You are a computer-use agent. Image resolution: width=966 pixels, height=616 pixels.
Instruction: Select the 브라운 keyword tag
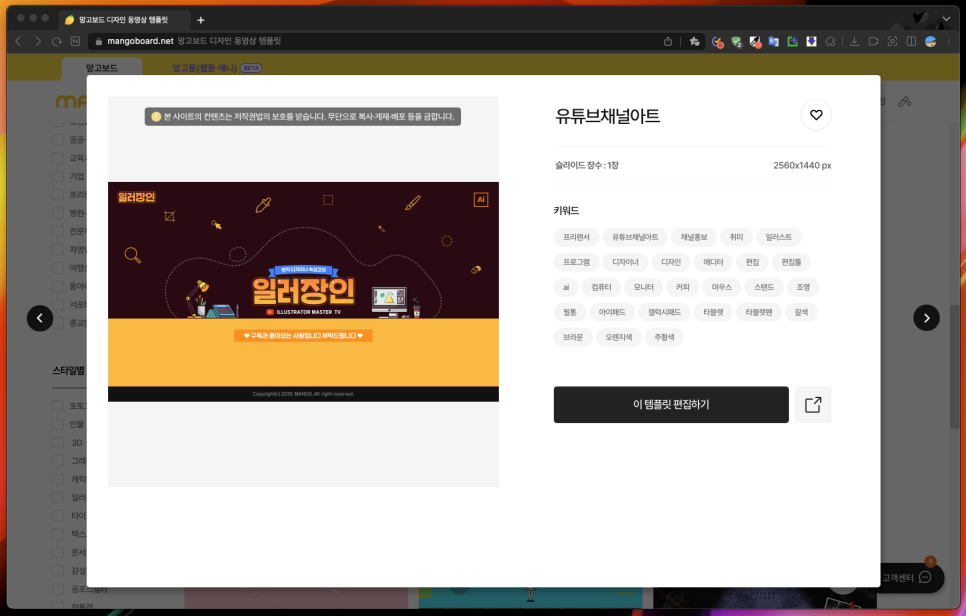pos(573,338)
